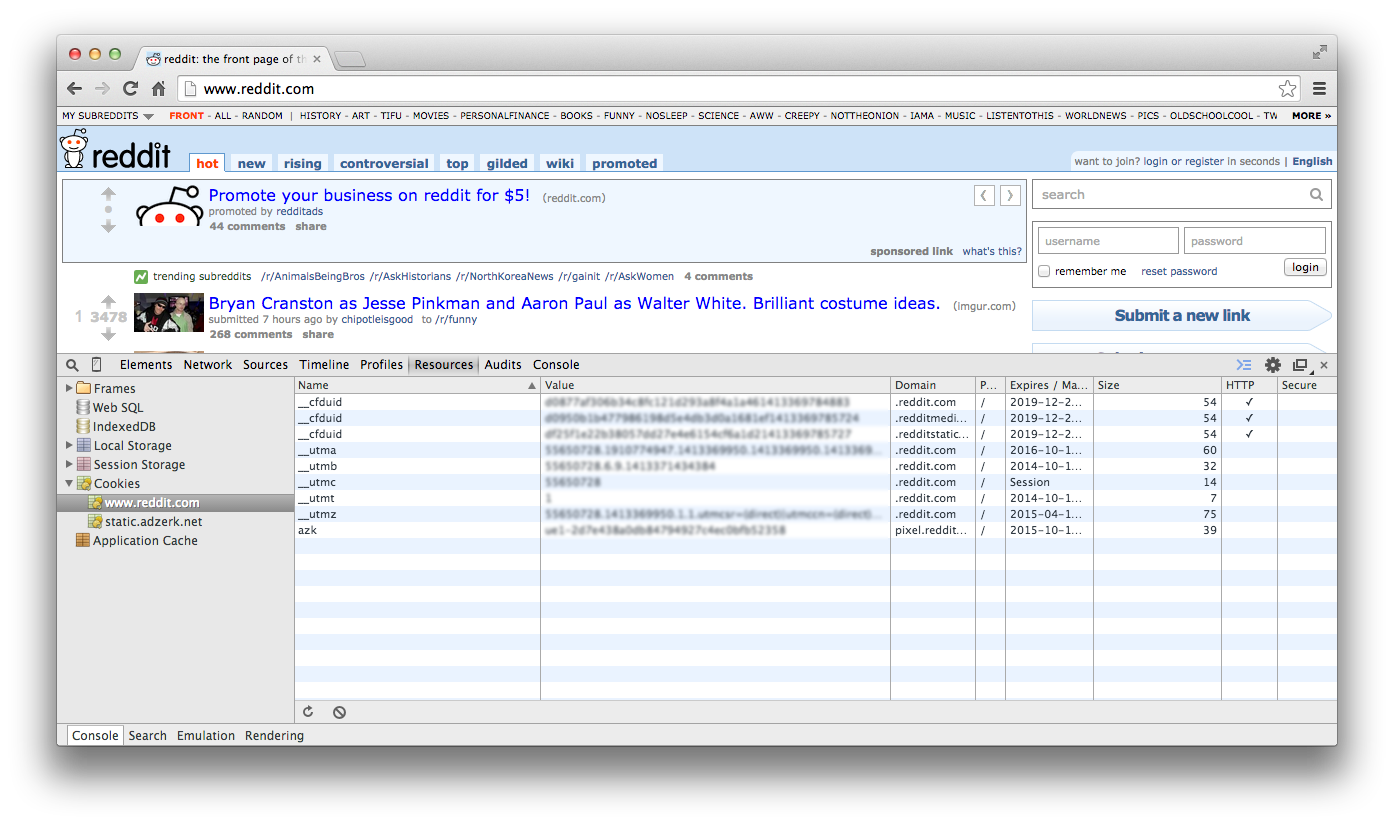The image size is (1394, 825).
Task: Bookmark the page with the star icon
Action: tap(1287, 89)
